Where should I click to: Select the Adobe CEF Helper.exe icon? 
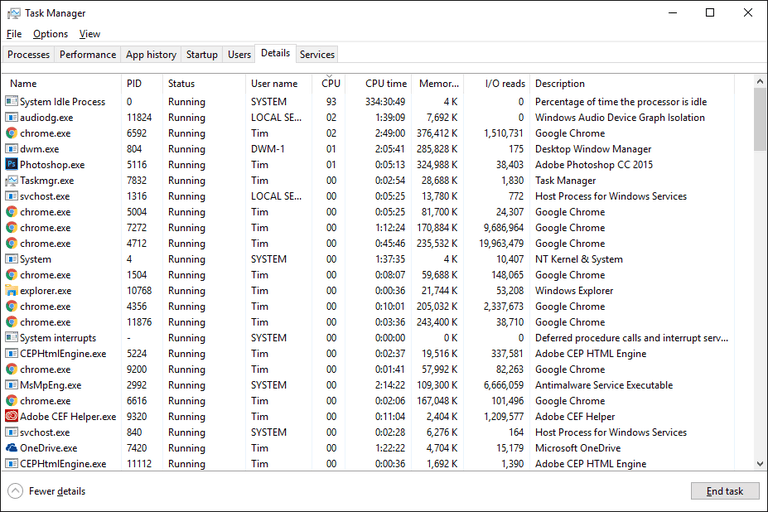coord(11,416)
